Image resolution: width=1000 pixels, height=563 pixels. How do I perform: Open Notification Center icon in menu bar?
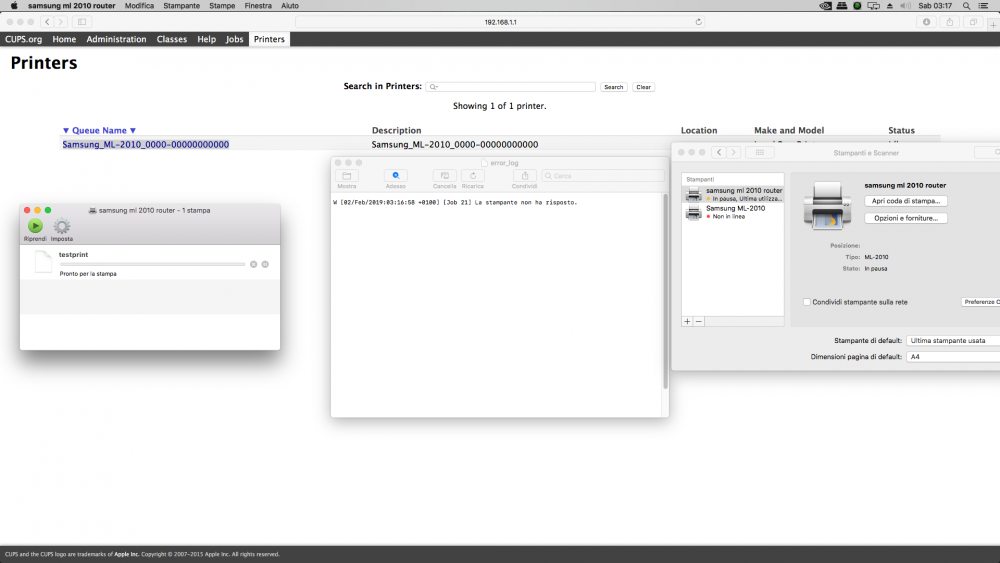984,6
